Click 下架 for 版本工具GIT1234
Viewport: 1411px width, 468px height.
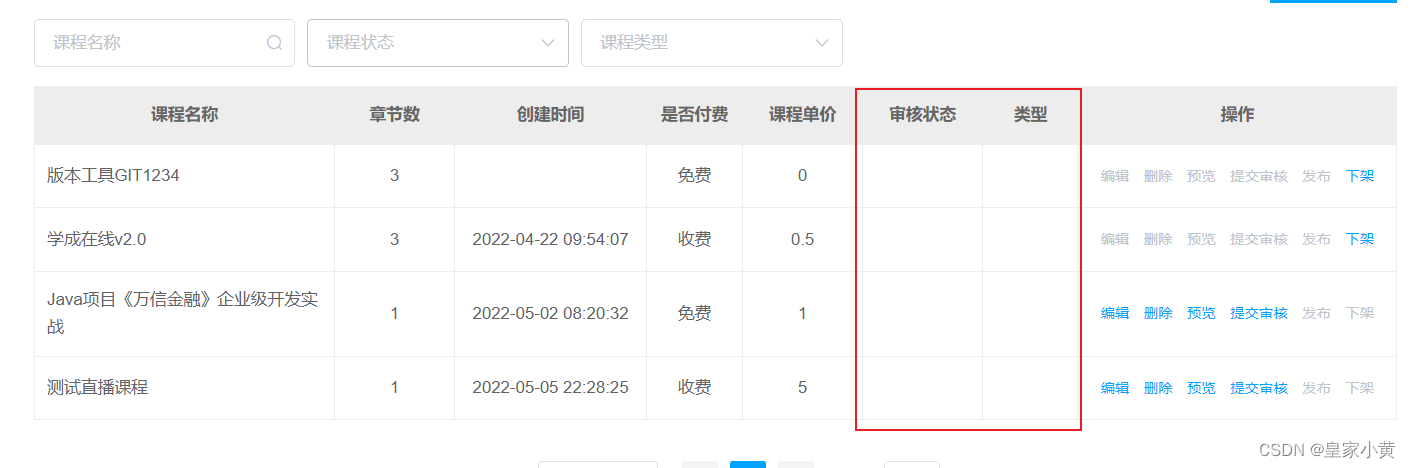1360,176
